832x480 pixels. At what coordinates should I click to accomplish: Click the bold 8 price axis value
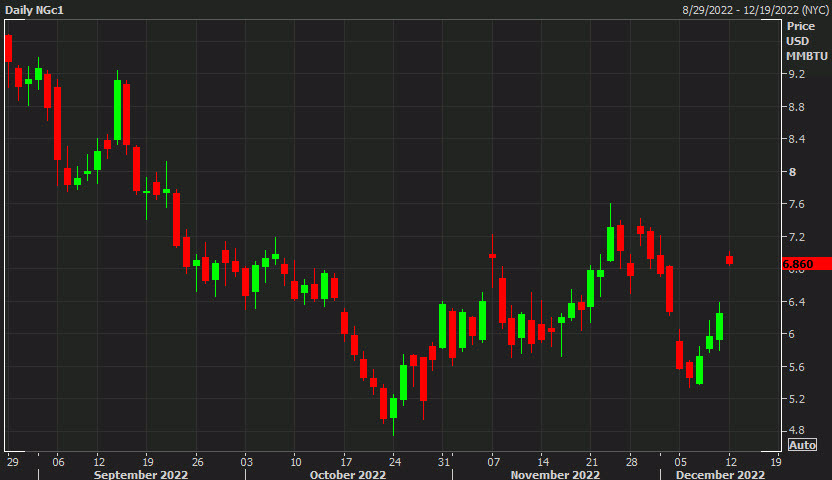(793, 172)
